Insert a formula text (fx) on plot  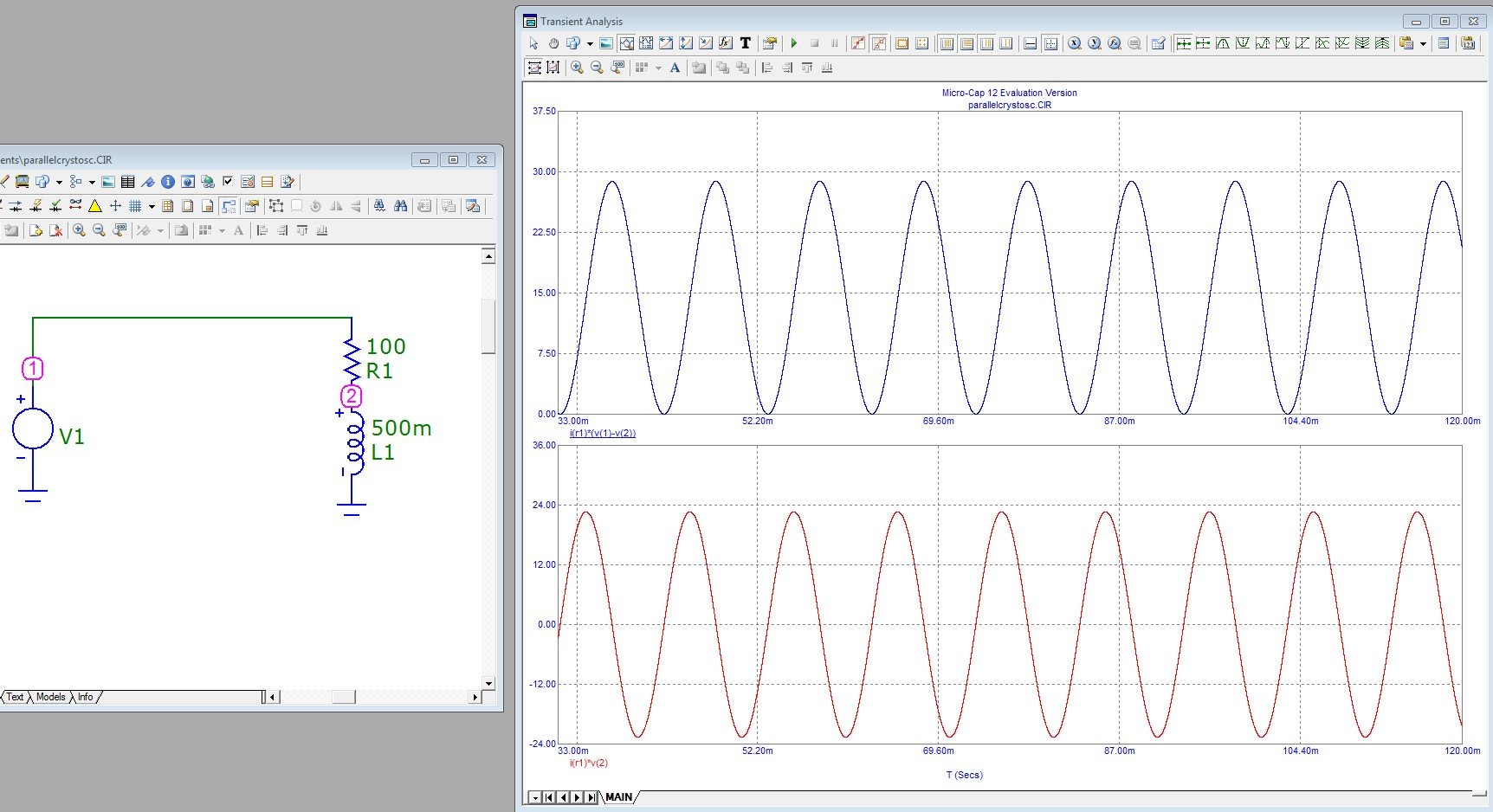pos(726,43)
